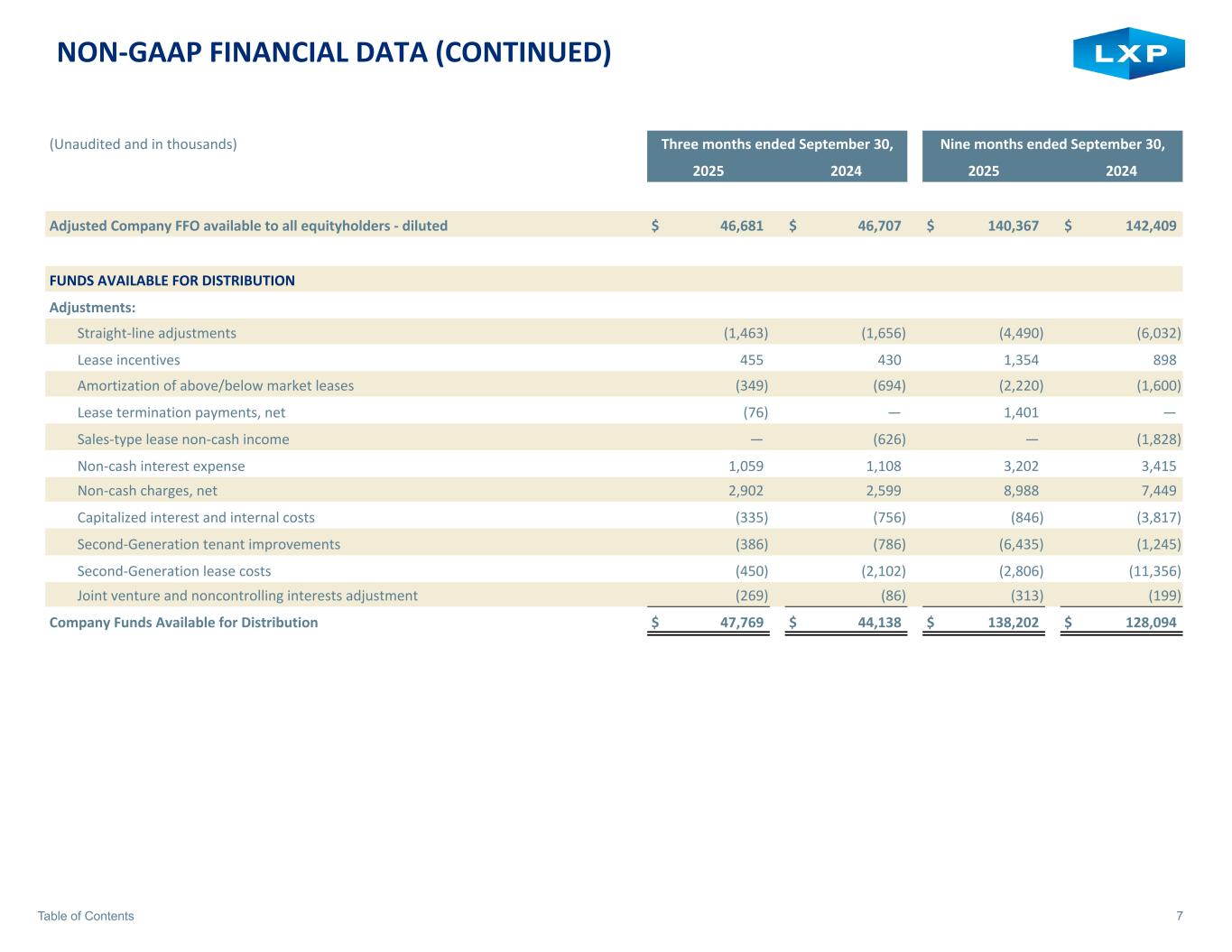Select the Nine months ended September 30 header
1232x952 pixels.
click(x=1051, y=144)
